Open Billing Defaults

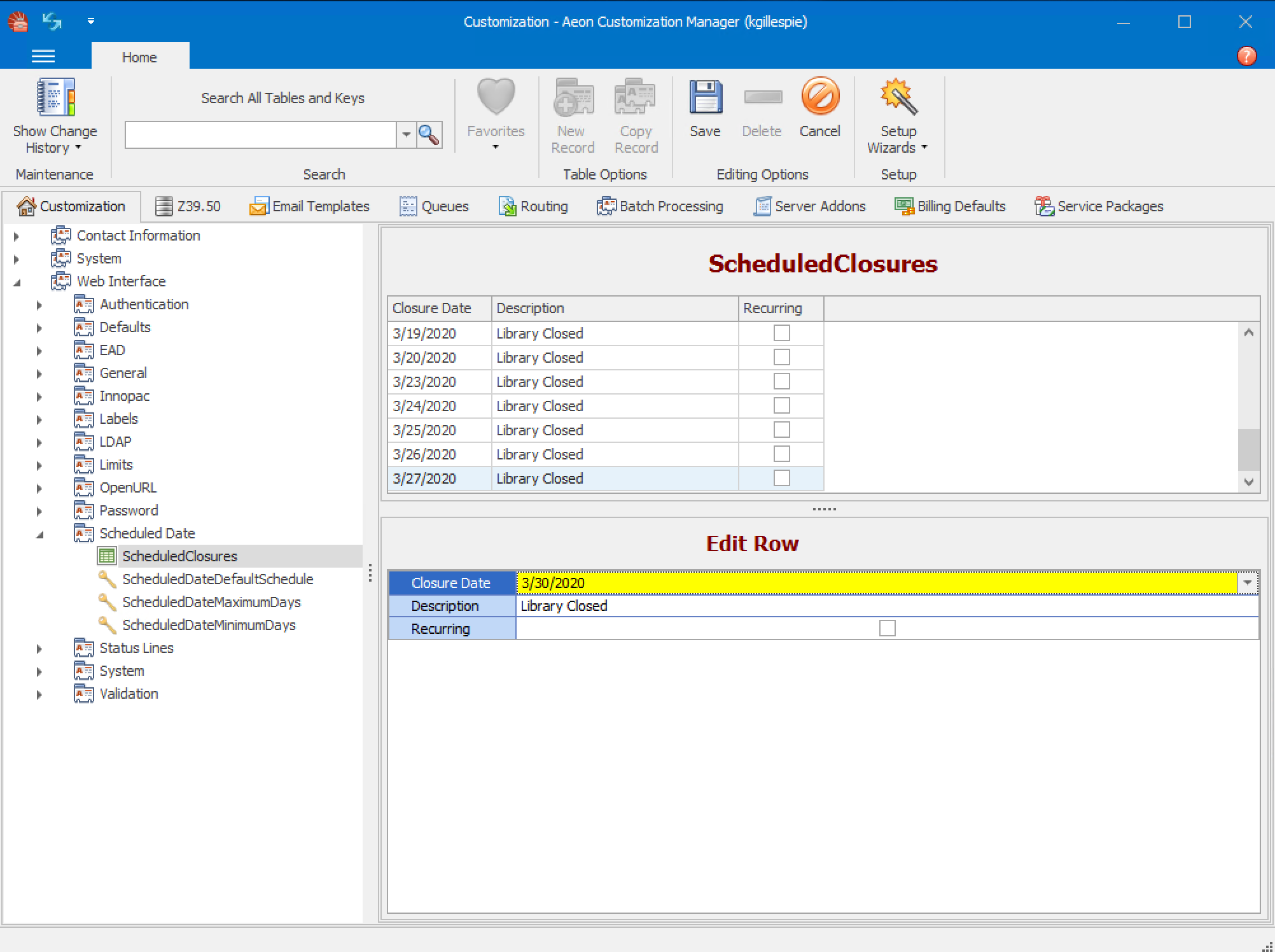950,206
